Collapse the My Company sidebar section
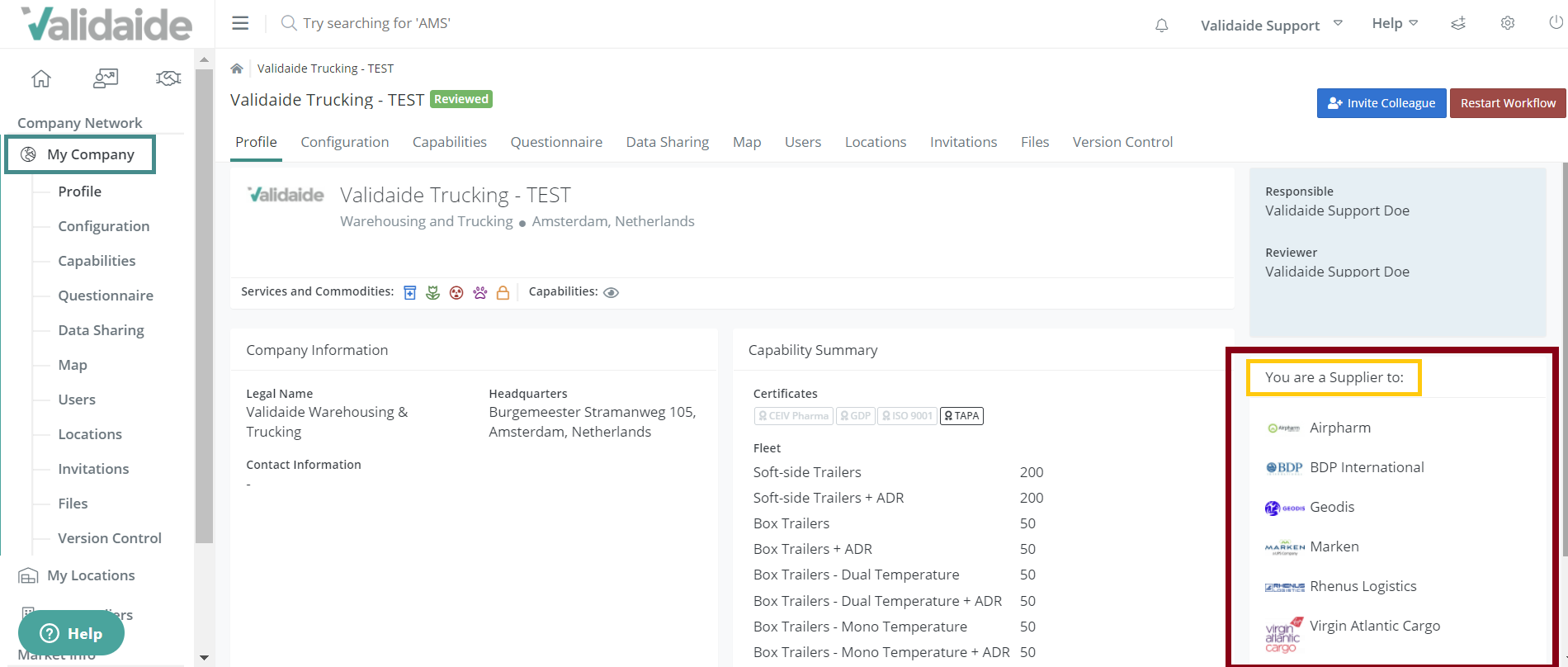This screenshot has width=1568, height=667. coord(80,154)
